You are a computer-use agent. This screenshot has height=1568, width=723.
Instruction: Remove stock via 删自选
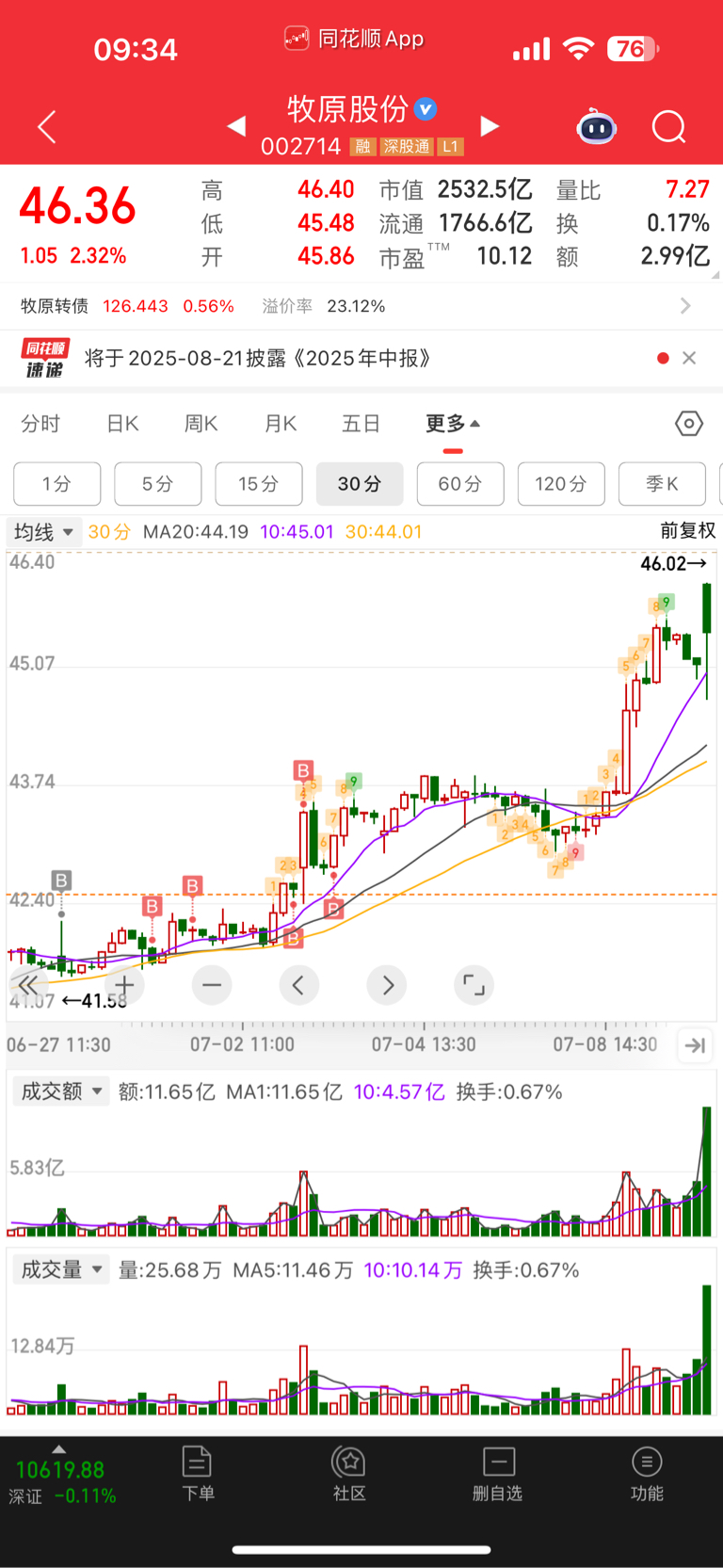point(498,1474)
